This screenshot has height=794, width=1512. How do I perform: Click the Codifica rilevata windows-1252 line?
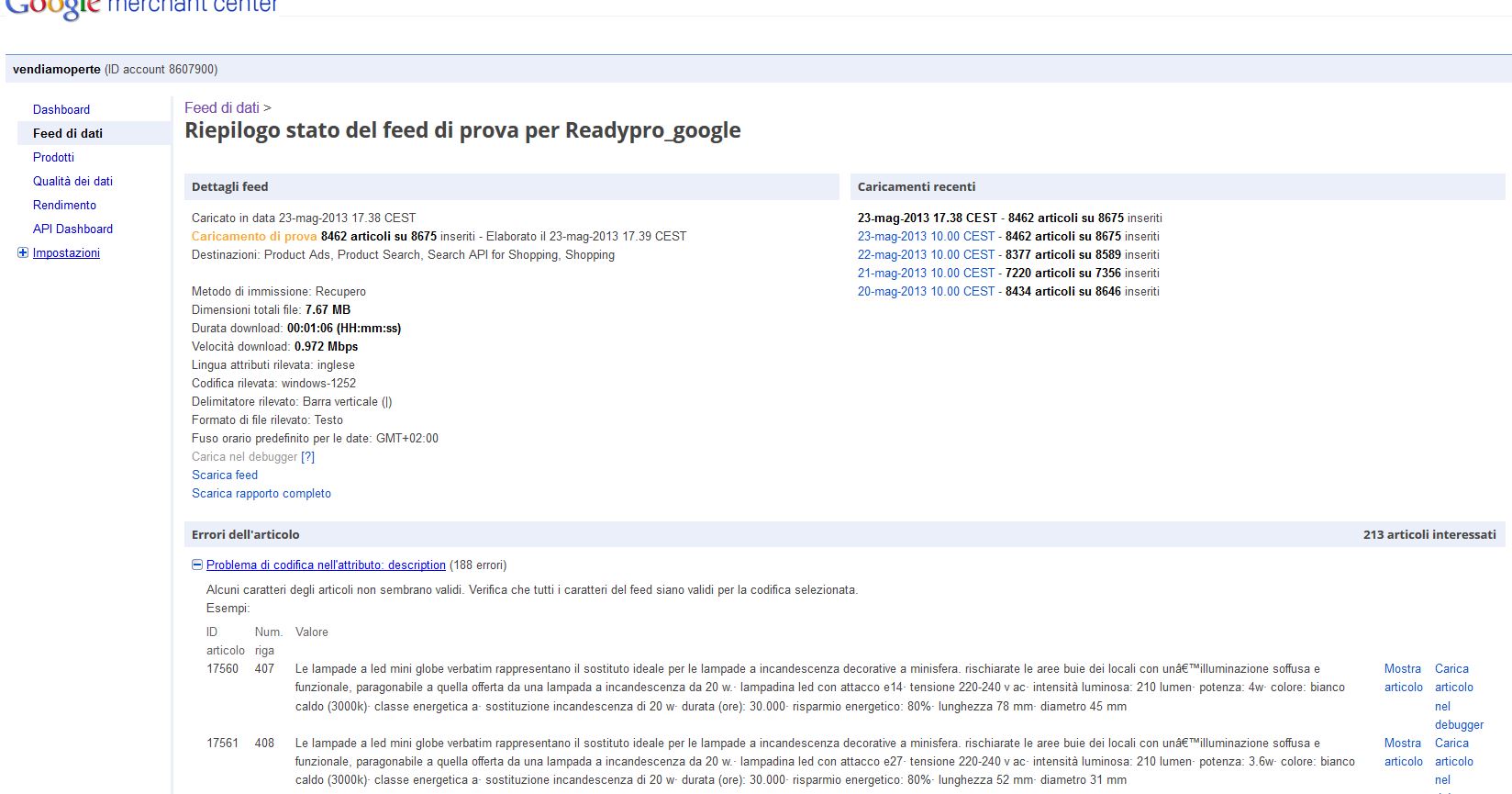pyautogui.click(x=273, y=383)
